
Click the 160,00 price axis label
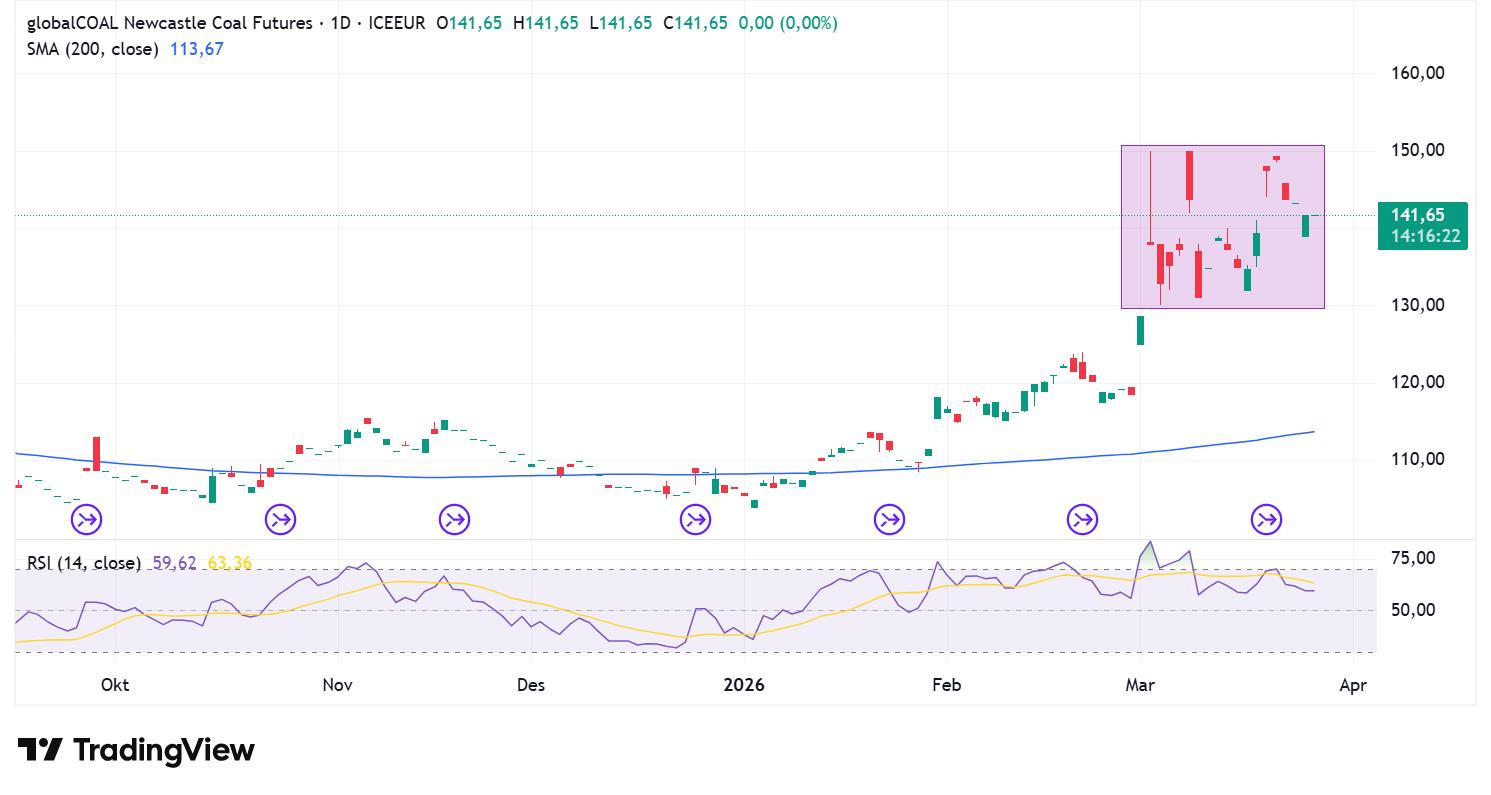[x=1418, y=73]
